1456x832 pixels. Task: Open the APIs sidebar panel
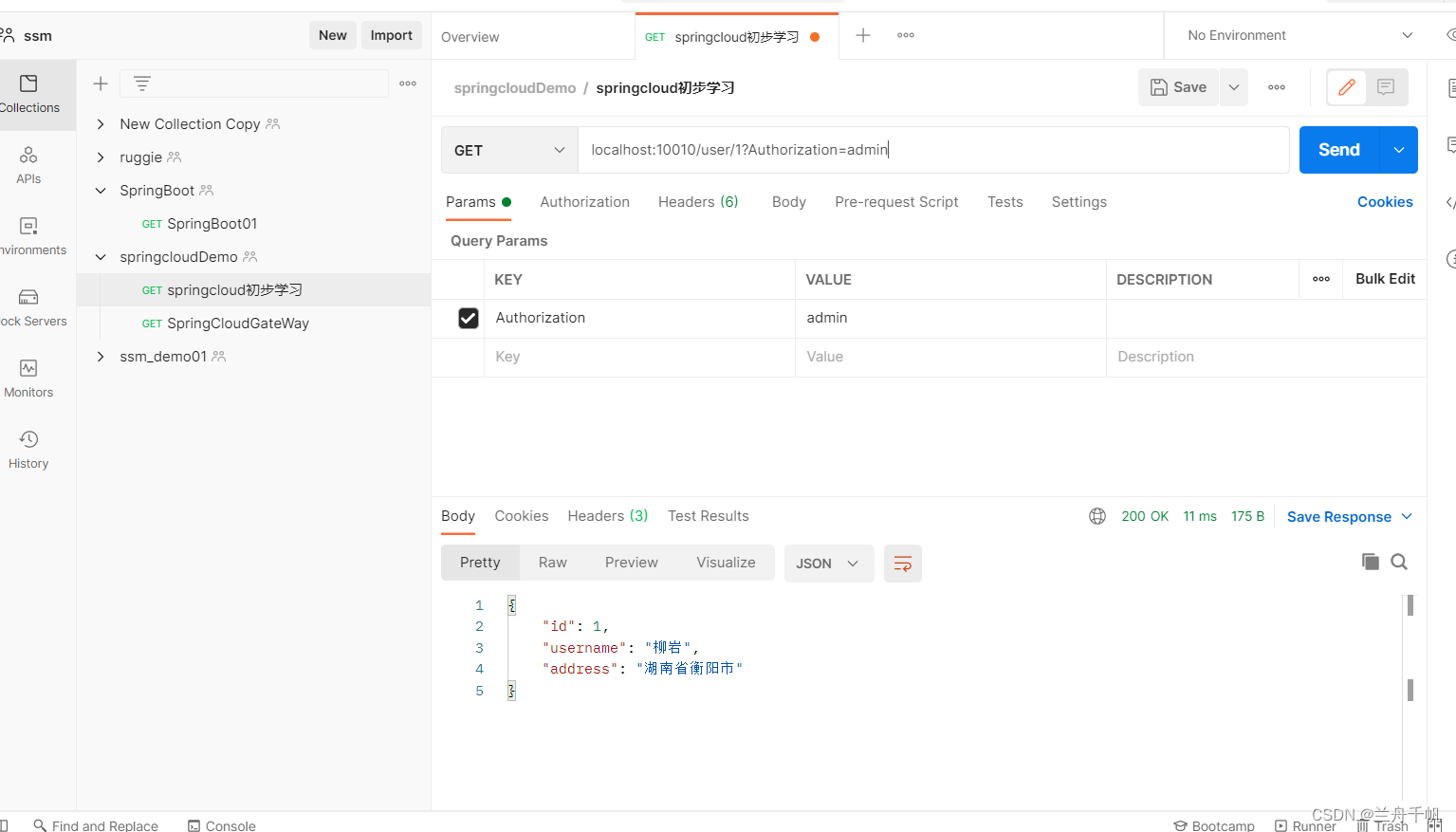(28, 165)
